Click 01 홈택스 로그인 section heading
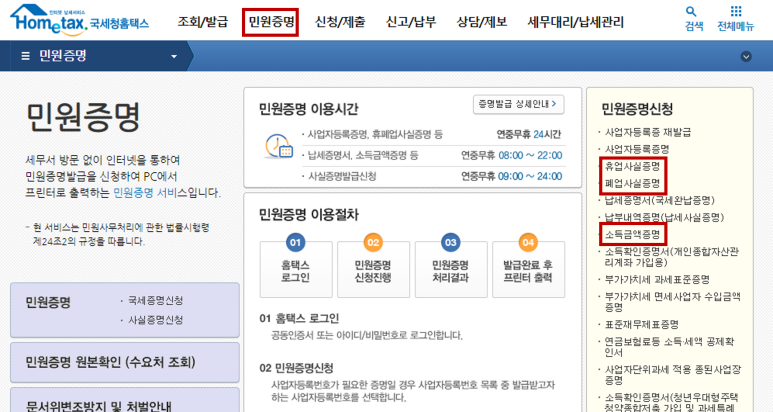The image size is (773, 412). (x=299, y=318)
